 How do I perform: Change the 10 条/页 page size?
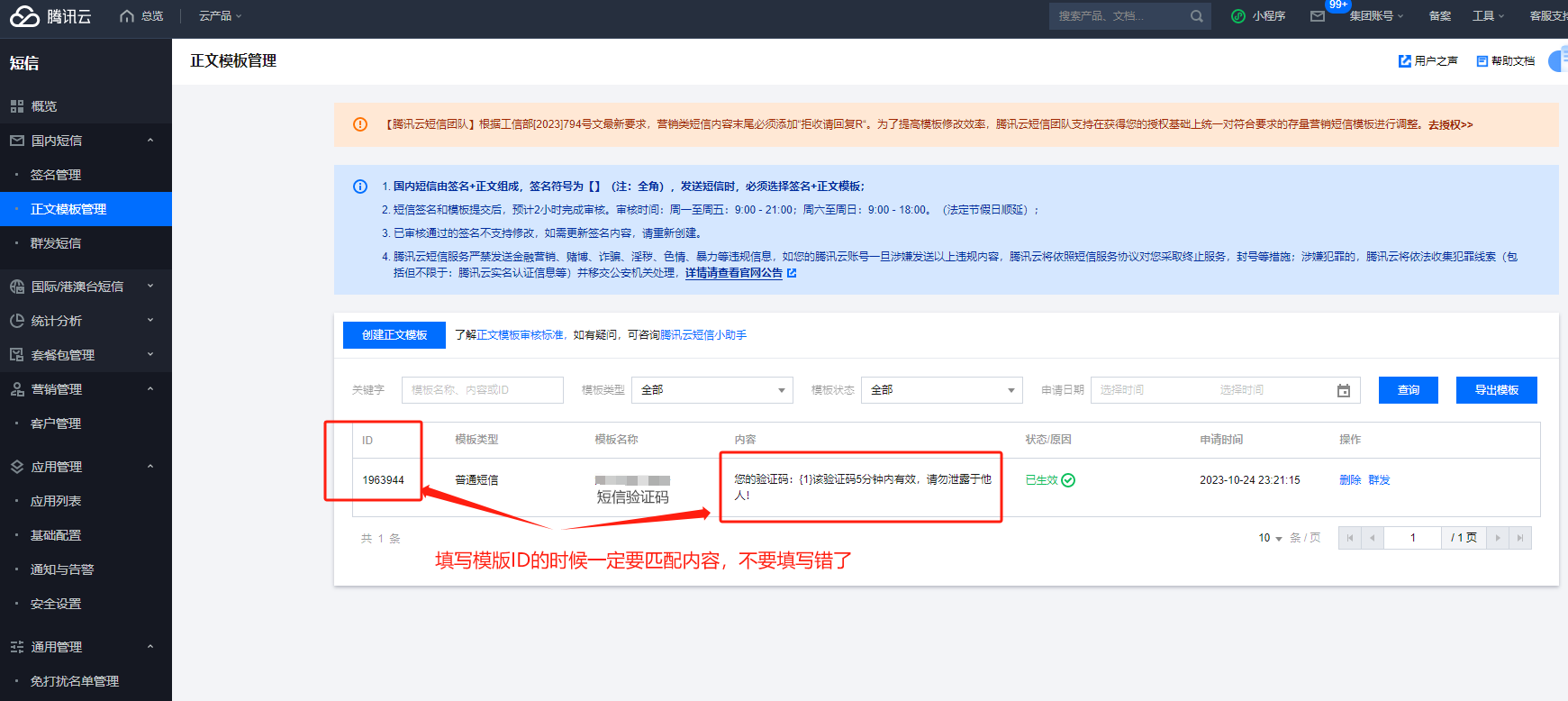[x=1270, y=538]
